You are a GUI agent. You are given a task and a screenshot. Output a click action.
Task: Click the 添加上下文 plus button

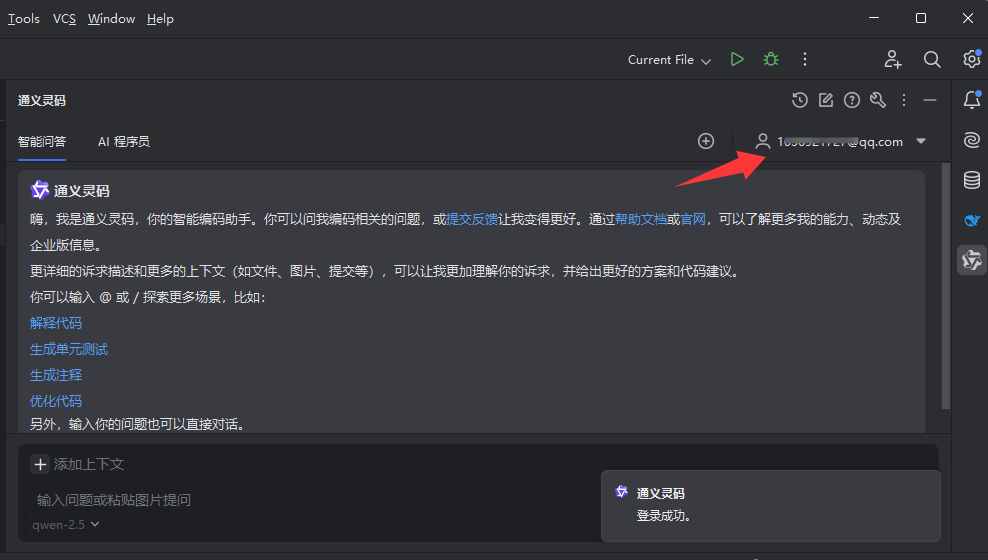40,464
